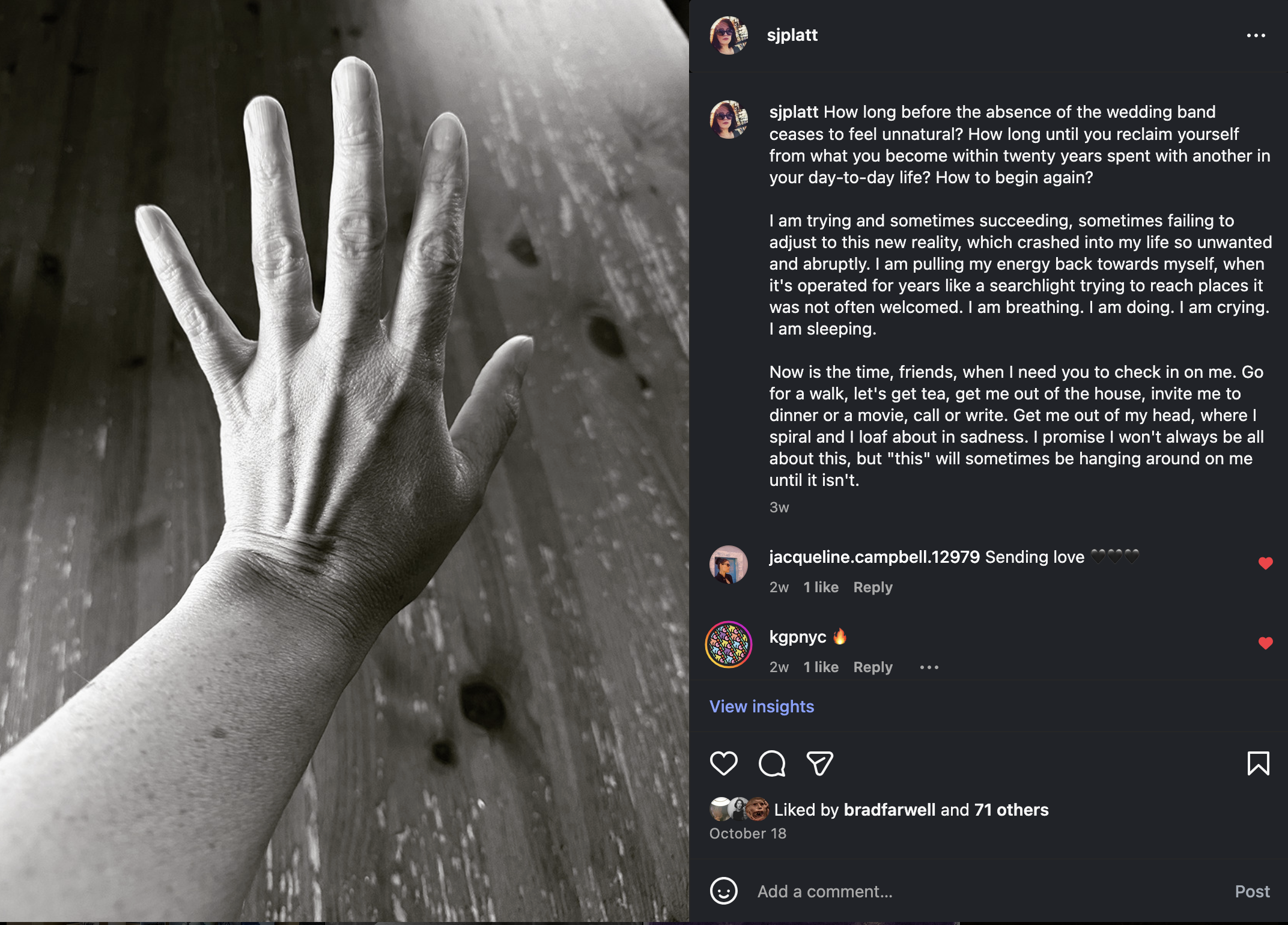Unlike kgpnyc's fire comment

(1265, 643)
